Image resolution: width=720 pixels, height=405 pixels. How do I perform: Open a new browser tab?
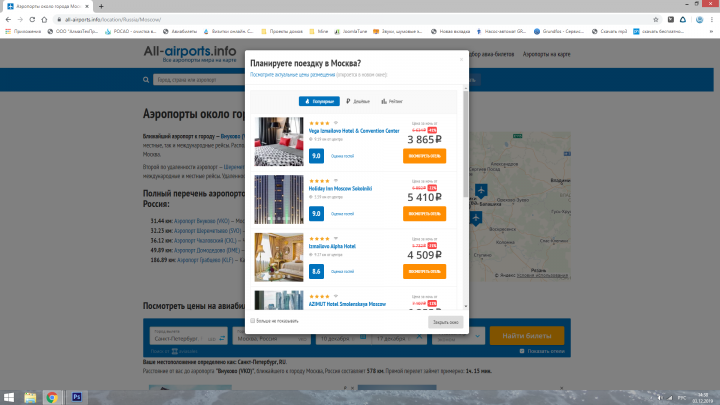pos(101,6)
